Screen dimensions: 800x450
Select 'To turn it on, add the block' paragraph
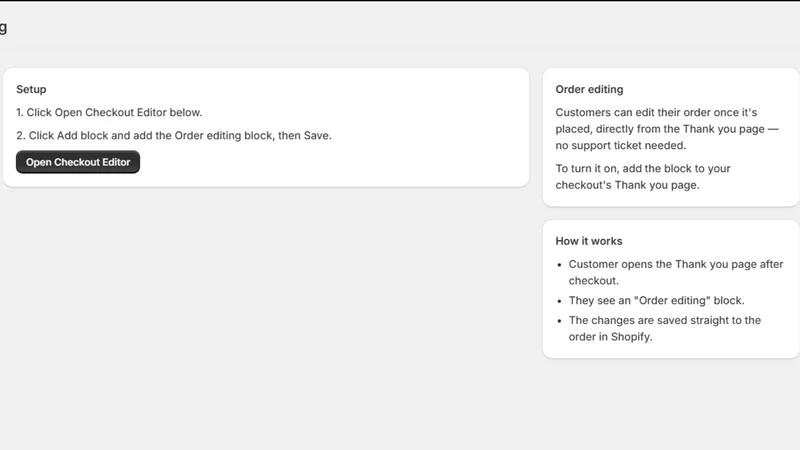pos(643,177)
